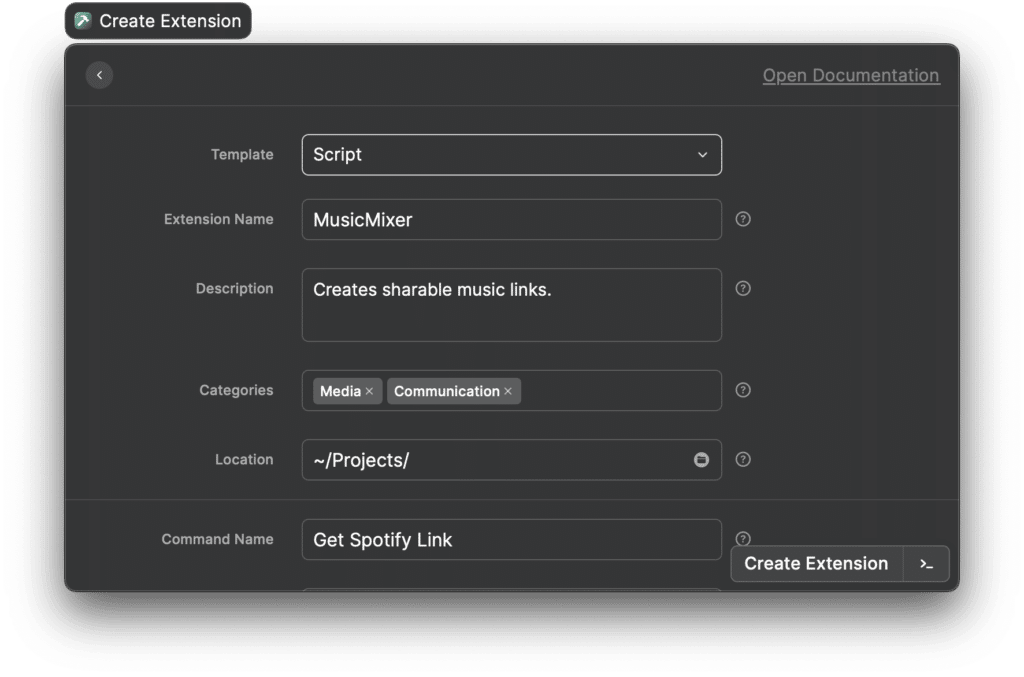Open the Template dropdown
Viewport: 1024px width, 677px height.
tap(511, 155)
